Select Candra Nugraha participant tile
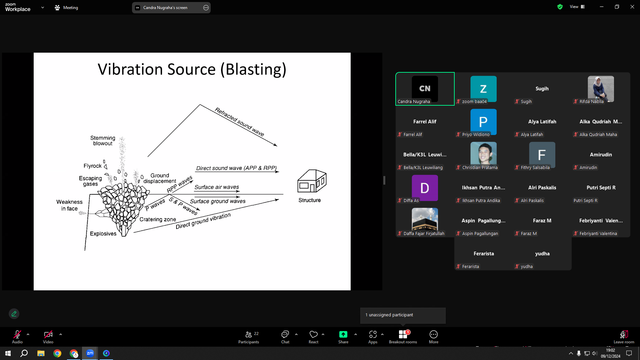640x360 pixels. click(425, 89)
